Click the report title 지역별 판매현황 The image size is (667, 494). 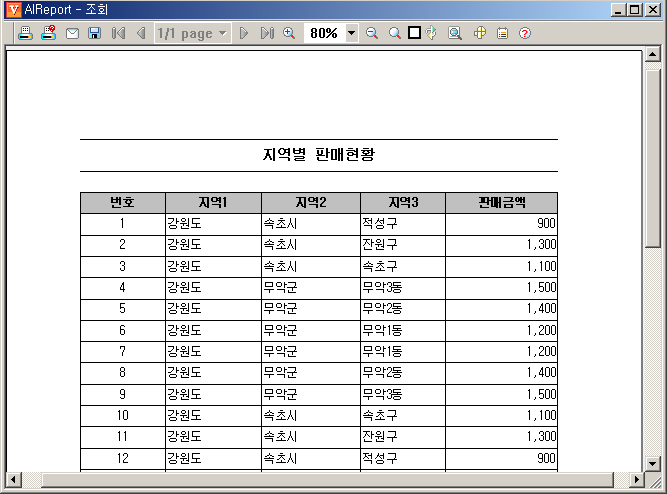[319, 154]
